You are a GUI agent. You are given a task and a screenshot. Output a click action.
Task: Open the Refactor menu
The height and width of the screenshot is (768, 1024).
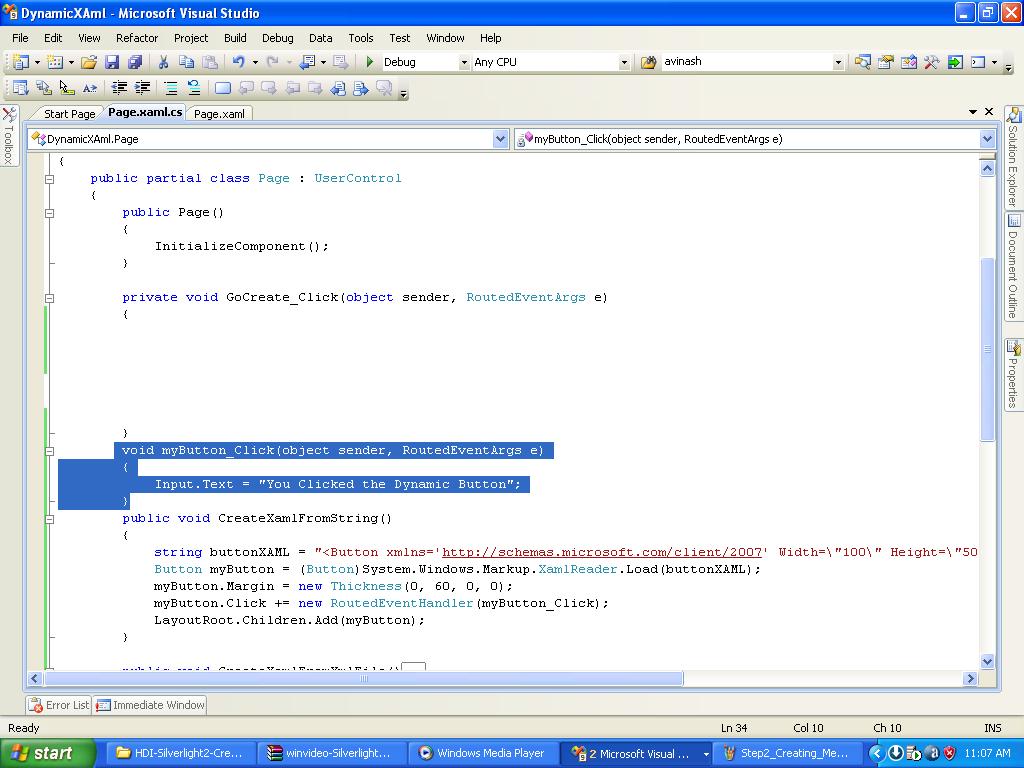pos(137,38)
